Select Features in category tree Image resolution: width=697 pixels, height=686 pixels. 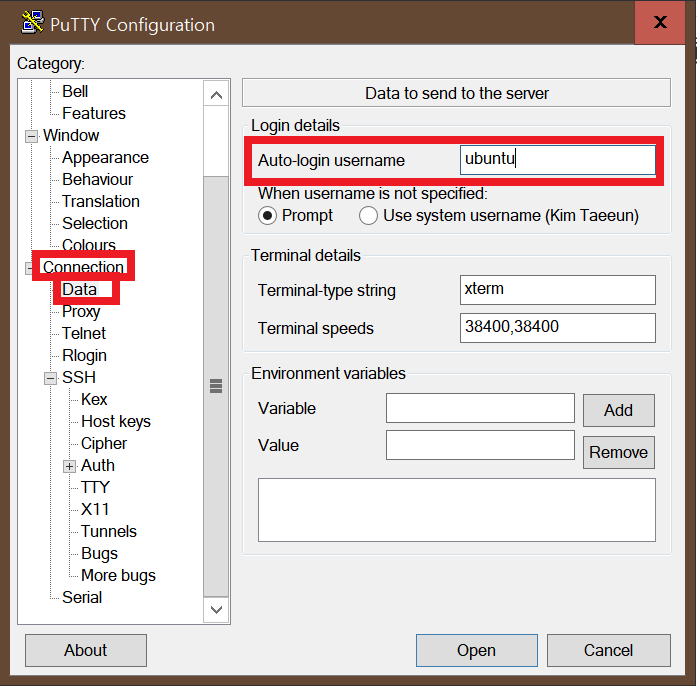point(94,113)
